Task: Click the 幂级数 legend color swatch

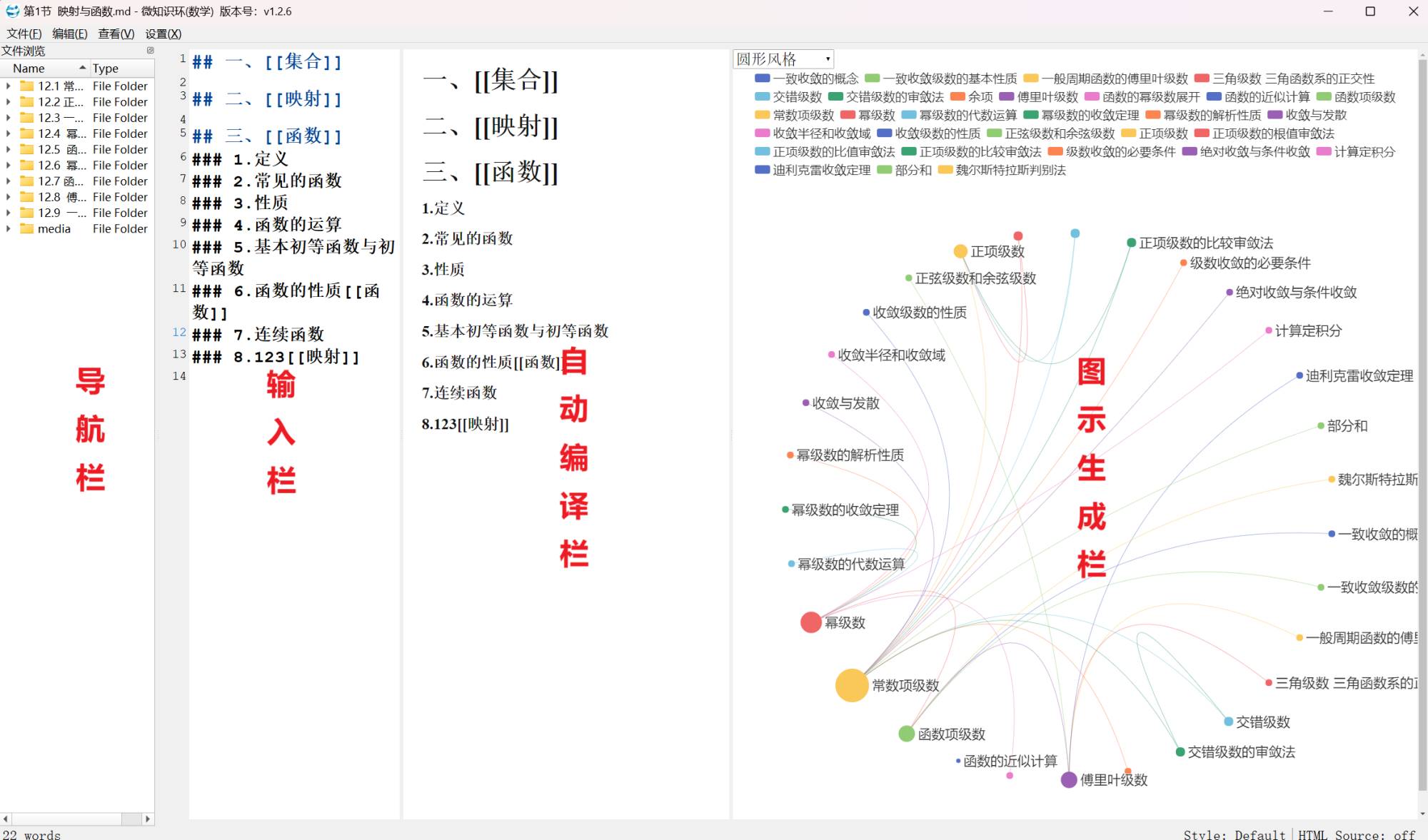Action: (x=848, y=115)
